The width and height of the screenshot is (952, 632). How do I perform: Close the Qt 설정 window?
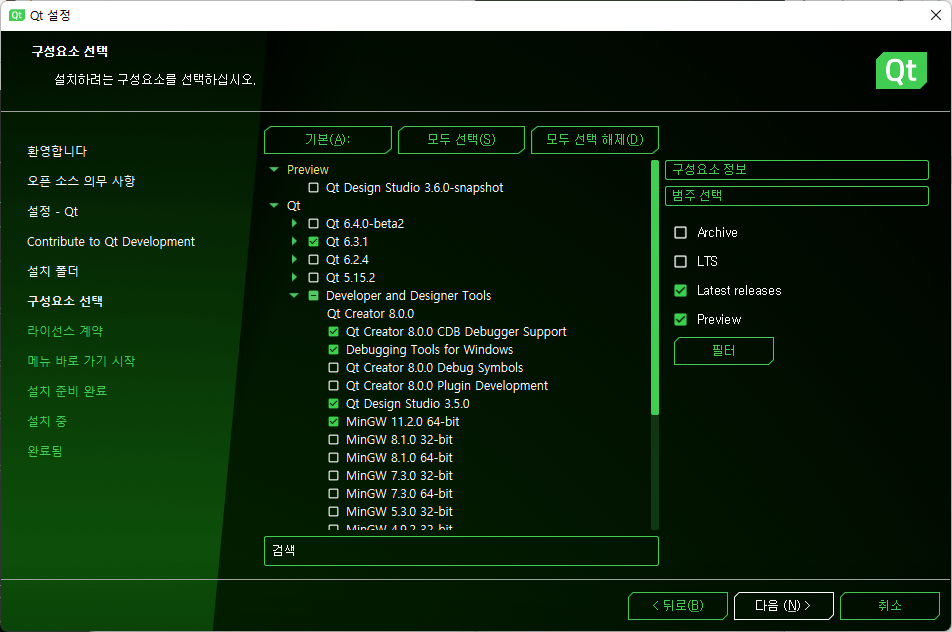point(936,15)
